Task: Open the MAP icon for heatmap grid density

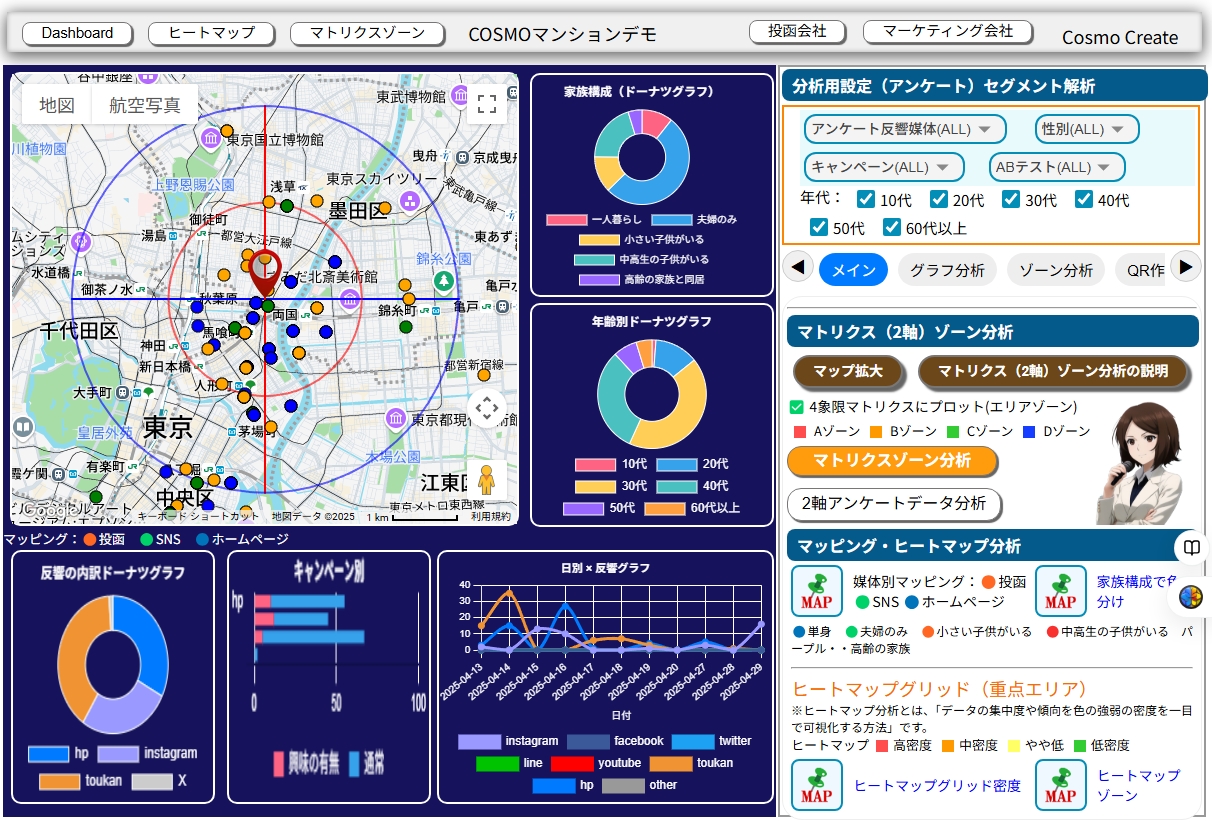Action: pyautogui.click(x=816, y=785)
